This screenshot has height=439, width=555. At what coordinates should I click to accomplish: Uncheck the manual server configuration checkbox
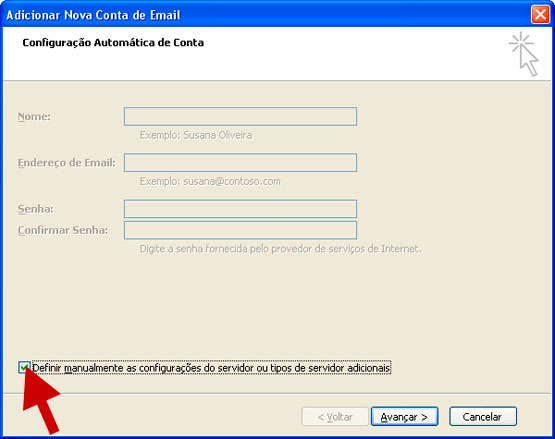pyautogui.click(x=24, y=368)
